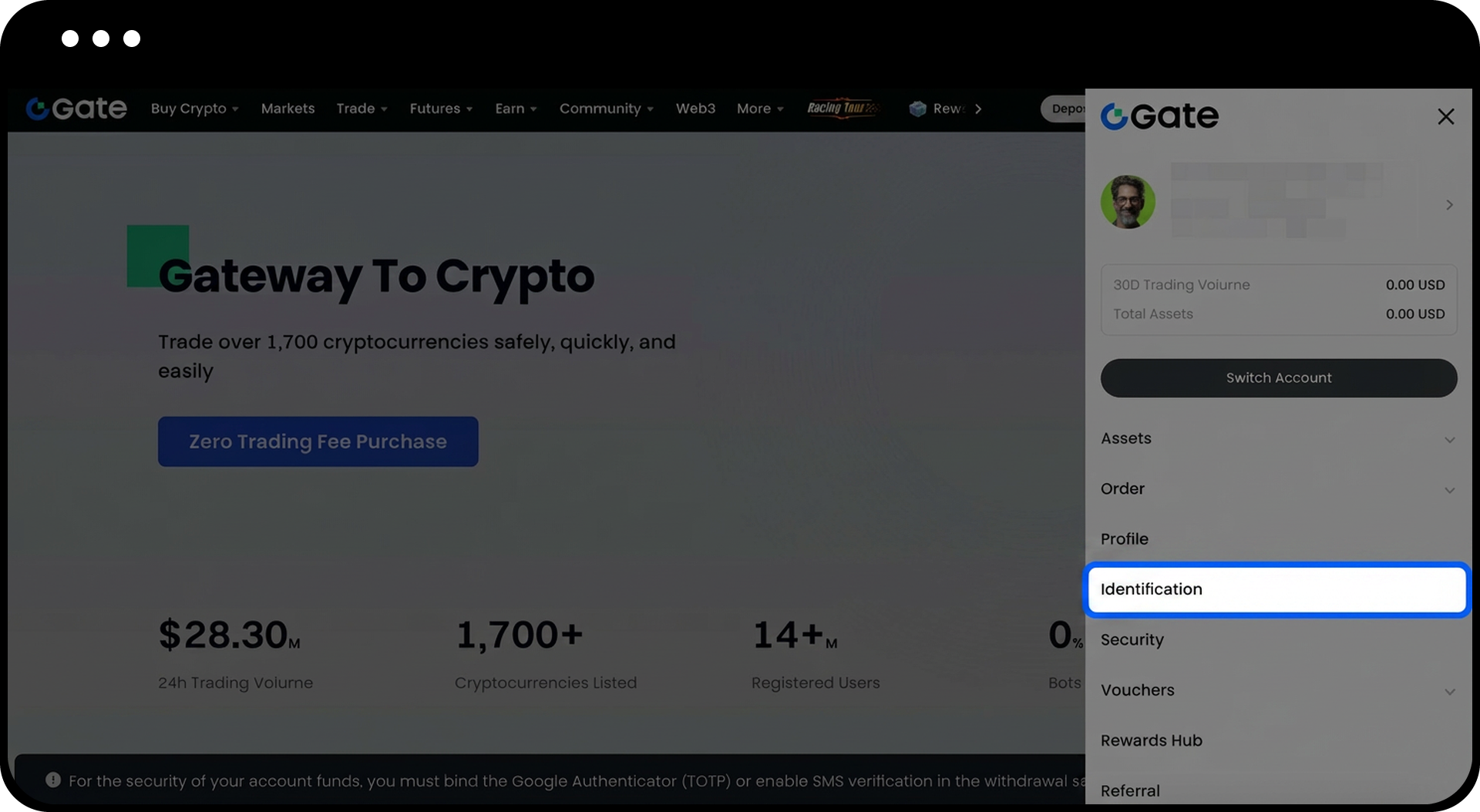Go to Rewards Hub
The height and width of the screenshot is (812, 1480).
[1151, 740]
